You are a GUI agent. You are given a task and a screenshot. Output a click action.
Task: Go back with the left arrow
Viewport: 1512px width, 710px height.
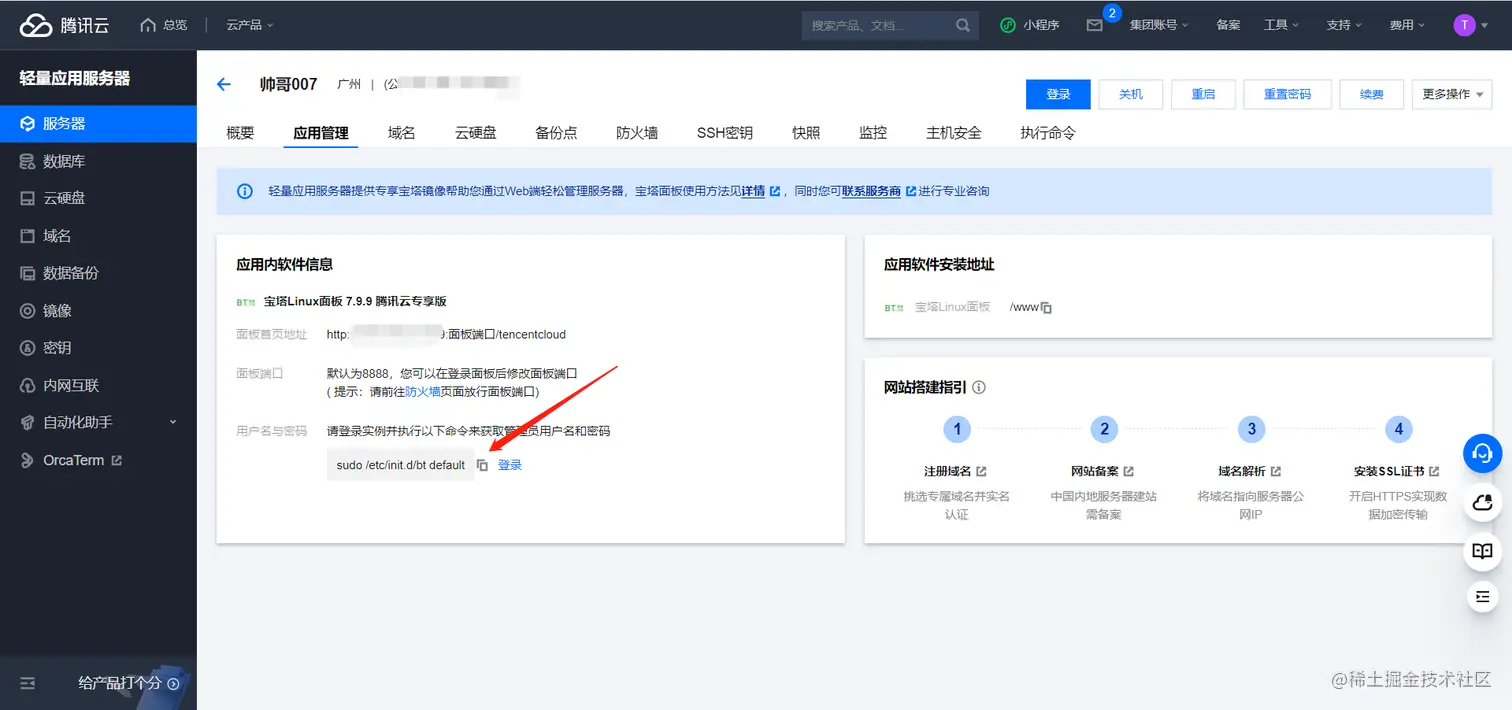(x=224, y=85)
